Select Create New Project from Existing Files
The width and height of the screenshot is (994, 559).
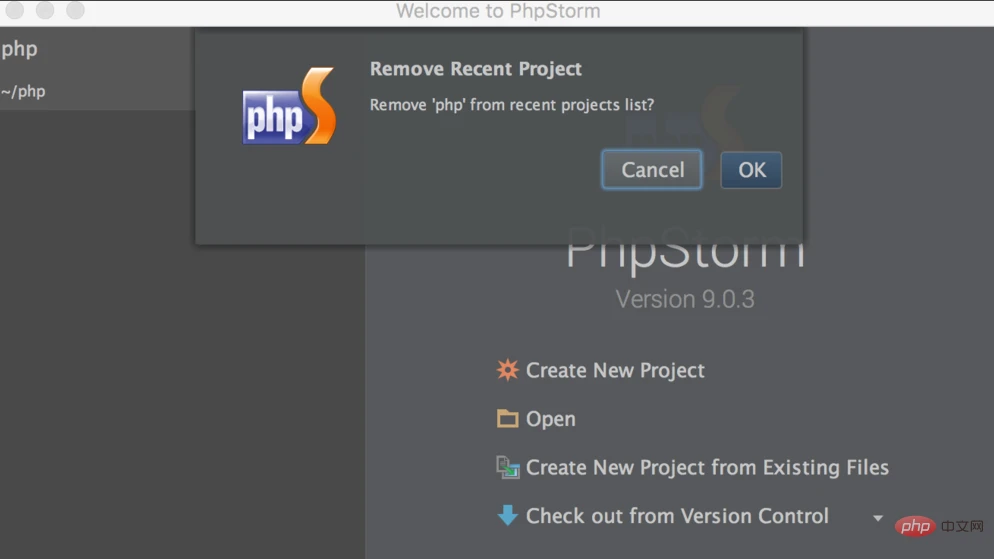click(707, 467)
